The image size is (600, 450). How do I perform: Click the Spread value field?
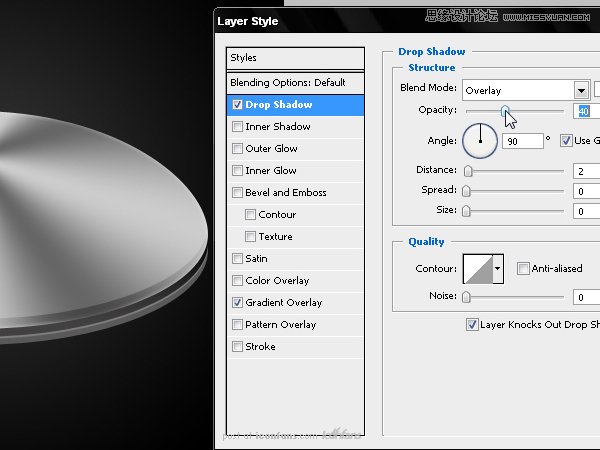(x=587, y=191)
